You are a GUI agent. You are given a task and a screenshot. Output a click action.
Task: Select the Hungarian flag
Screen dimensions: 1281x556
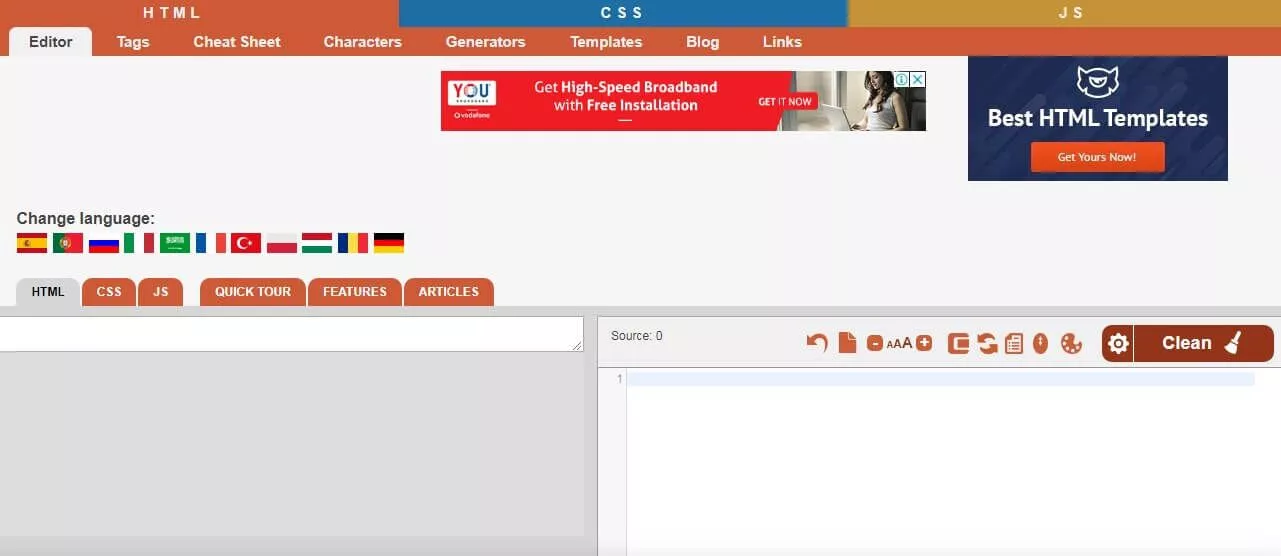point(317,243)
